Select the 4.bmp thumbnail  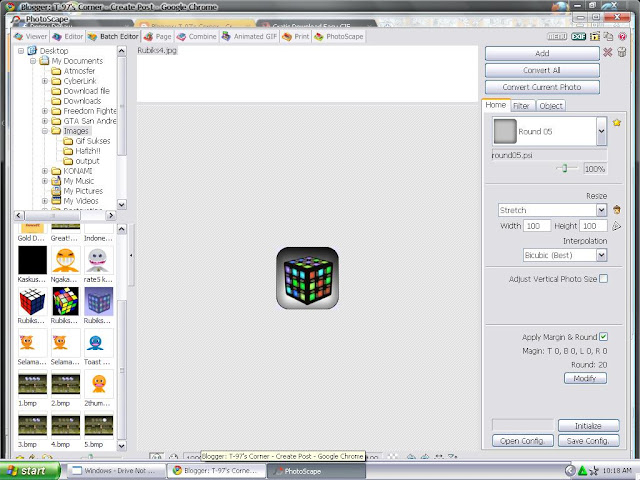[65, 425]
